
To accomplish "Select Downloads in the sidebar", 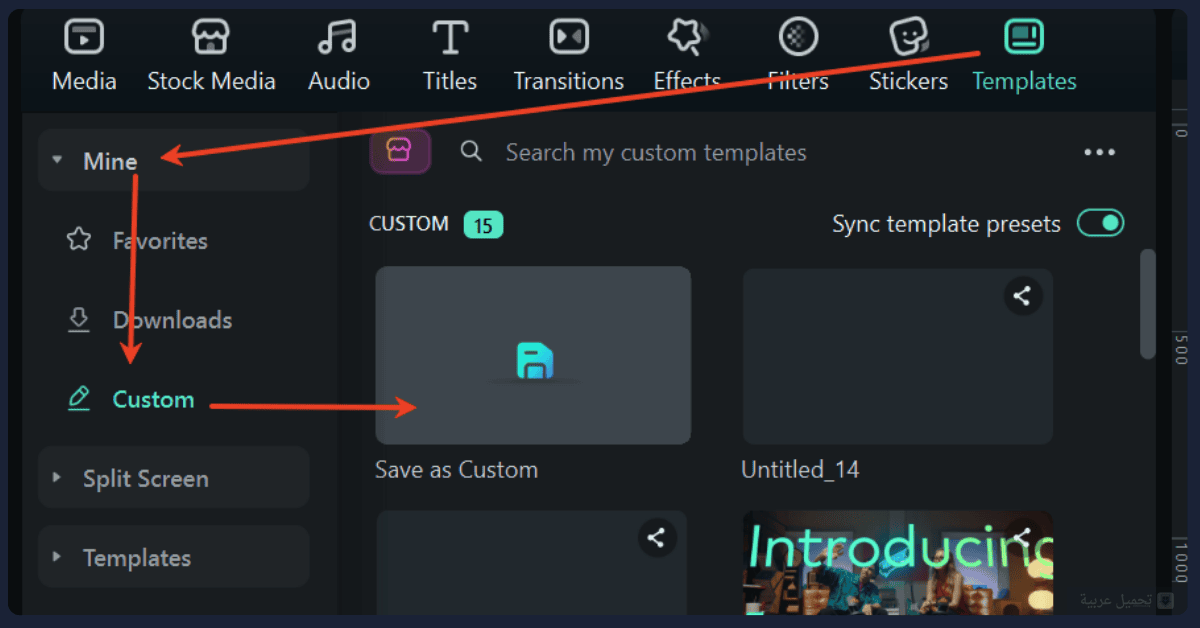I will [x=172, y=320].
